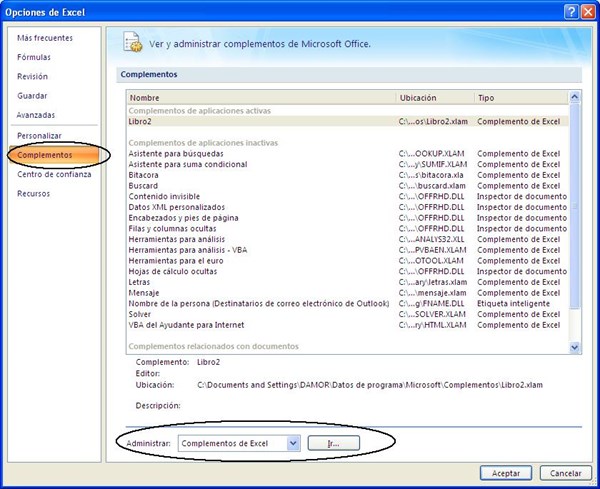Select the Complementos de Excel combo box
Image resolution: width=600 pixels, height=489 pixels.
239,443
